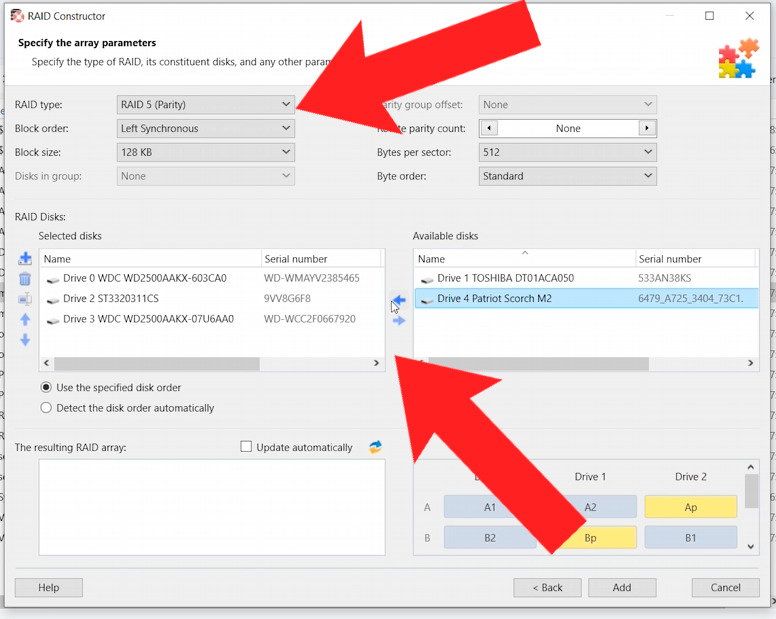Open the Byte order dropdown
The width and height of the screenshot is (776, 619).
click(568, 176)
